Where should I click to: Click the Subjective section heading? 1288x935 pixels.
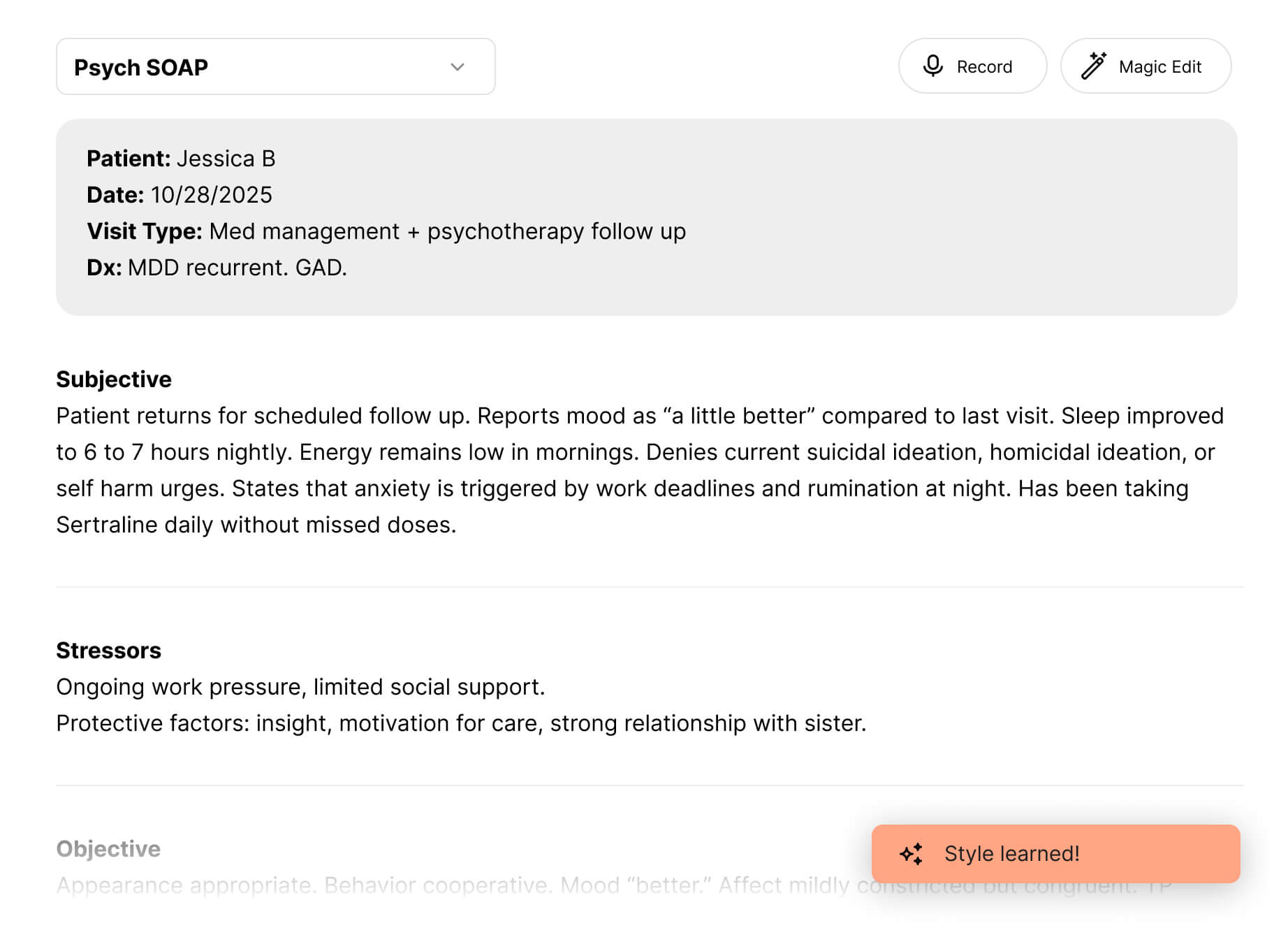click(114, 379)
